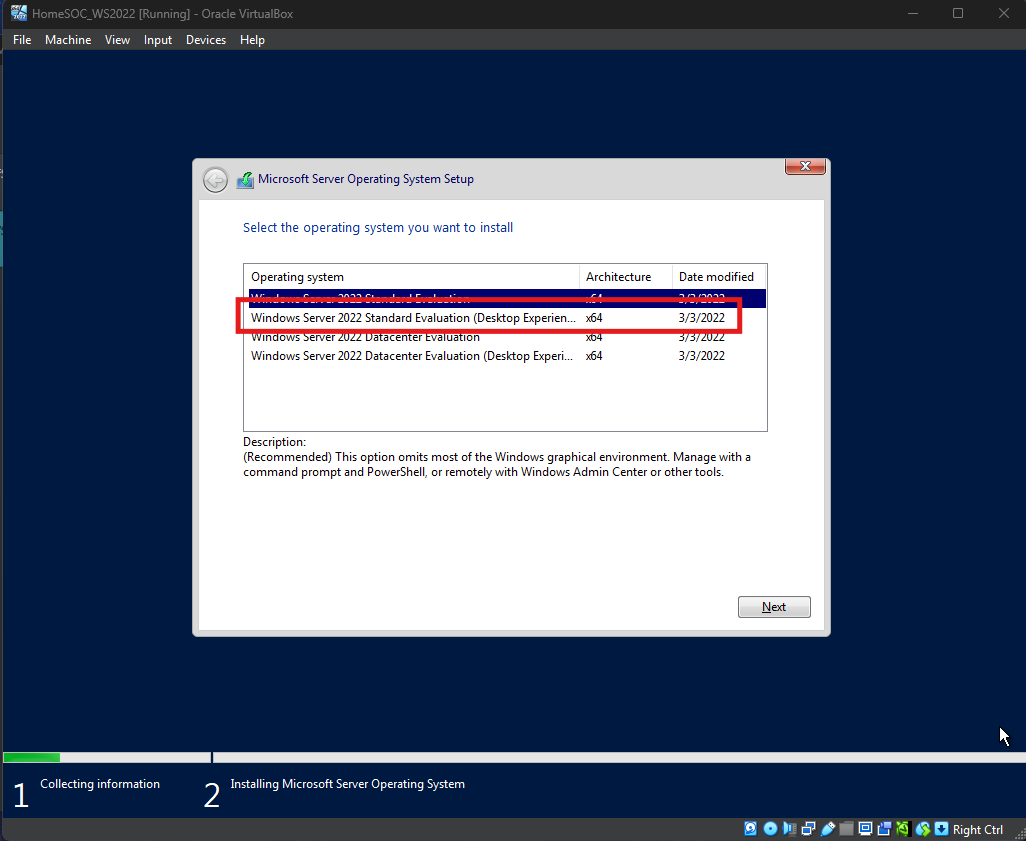Click the Next button
Image resolution: width=1026 pixels, height=841 pixels.
pyautogui.click(x=774, y=607)
